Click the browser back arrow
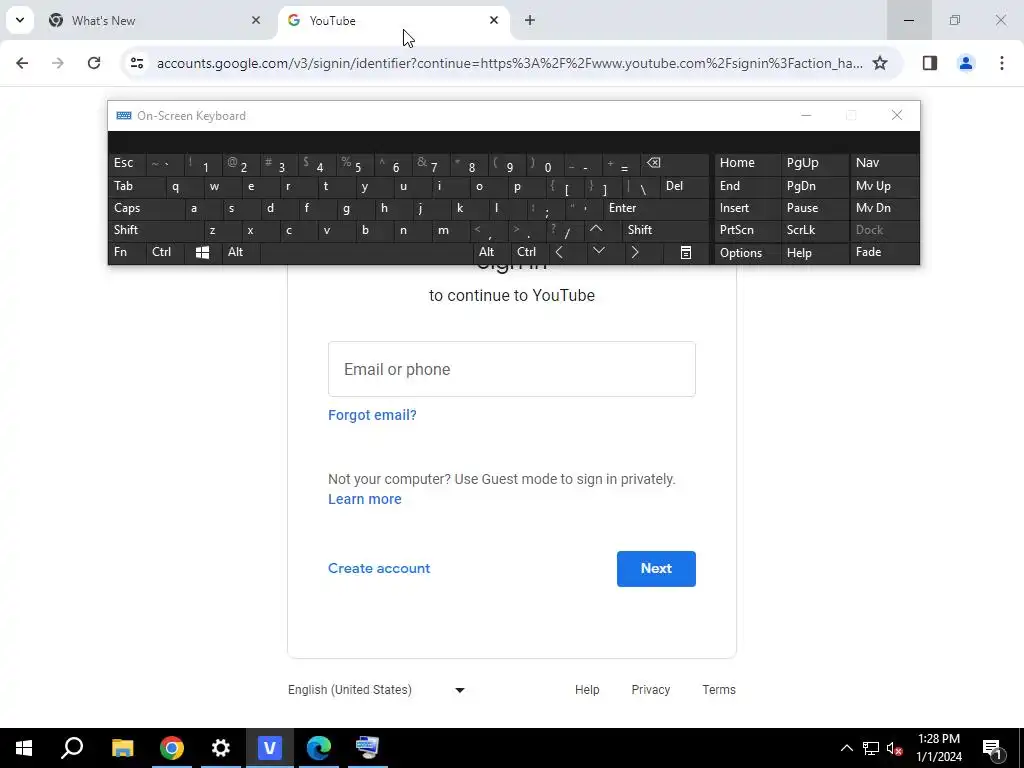Screen dimensions: 1024x768 click(22, 63)
